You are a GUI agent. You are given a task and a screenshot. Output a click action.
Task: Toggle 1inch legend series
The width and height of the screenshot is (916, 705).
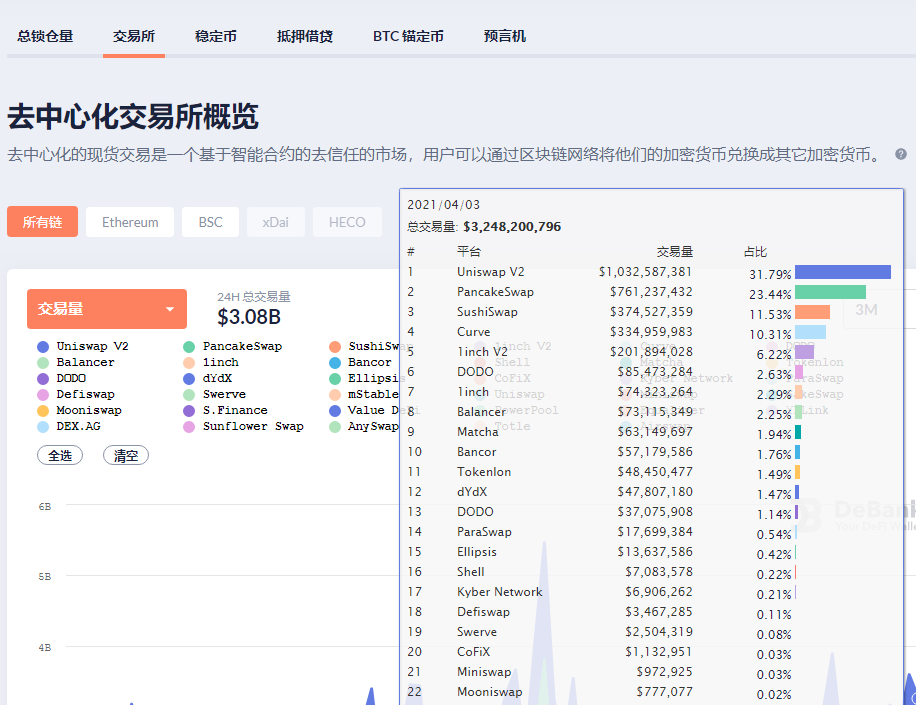coord(211,362)
